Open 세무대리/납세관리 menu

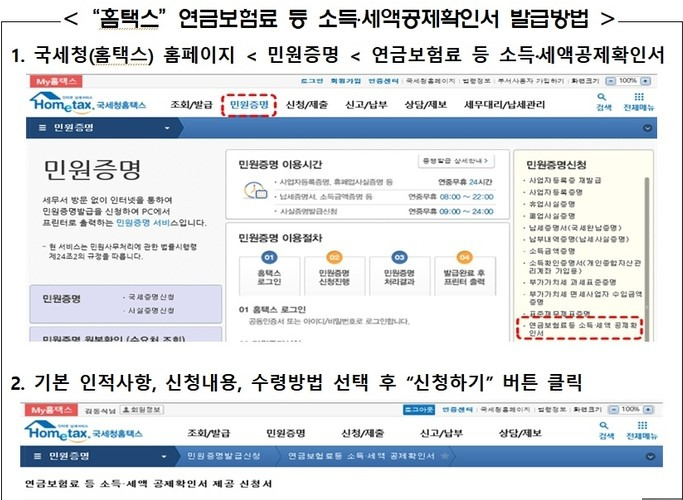pyautogui.click(x=504, y=105)
